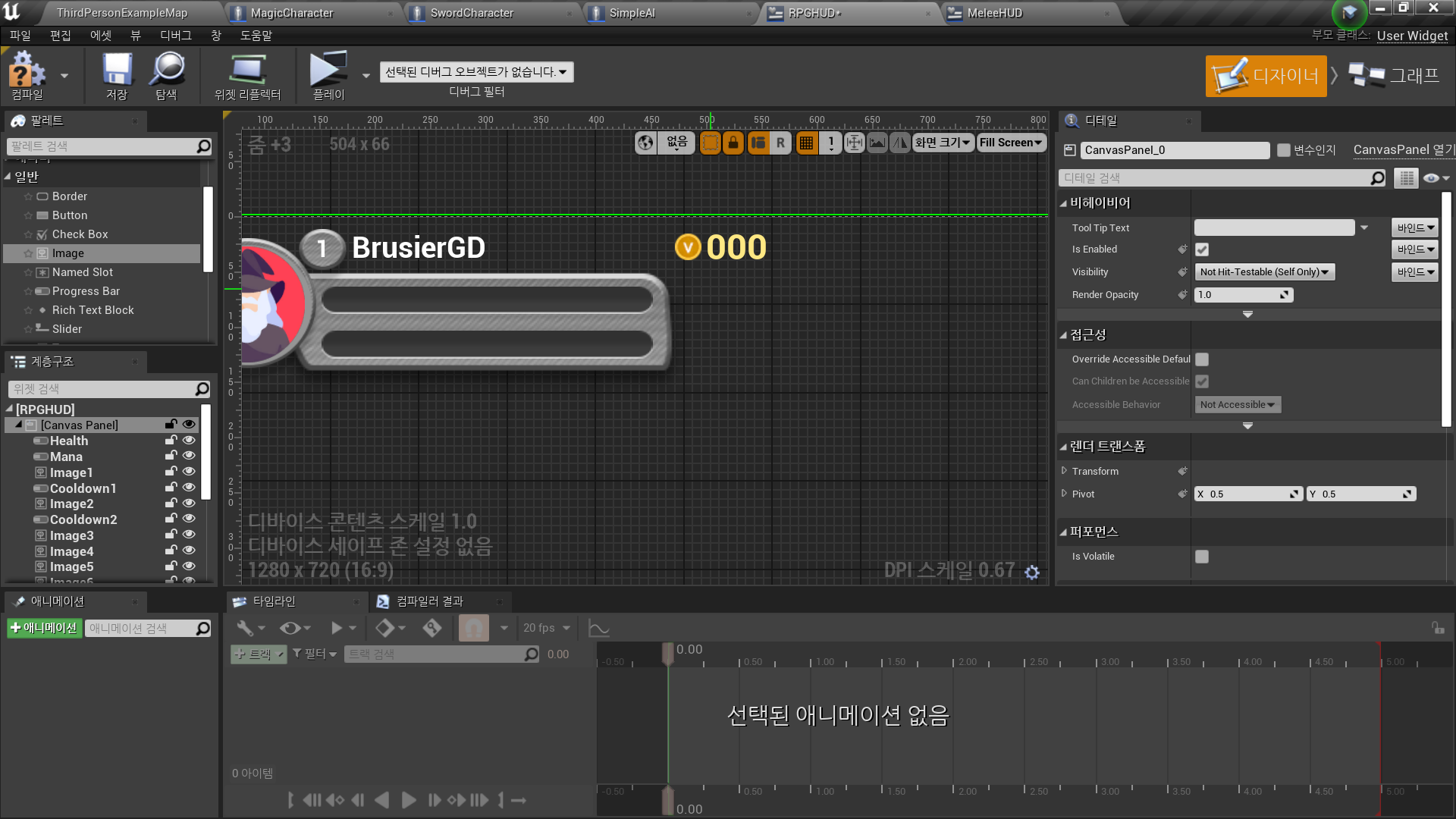Open the Visibility dropdown
The image size is (1456, 819).
tap(1264, 272)
